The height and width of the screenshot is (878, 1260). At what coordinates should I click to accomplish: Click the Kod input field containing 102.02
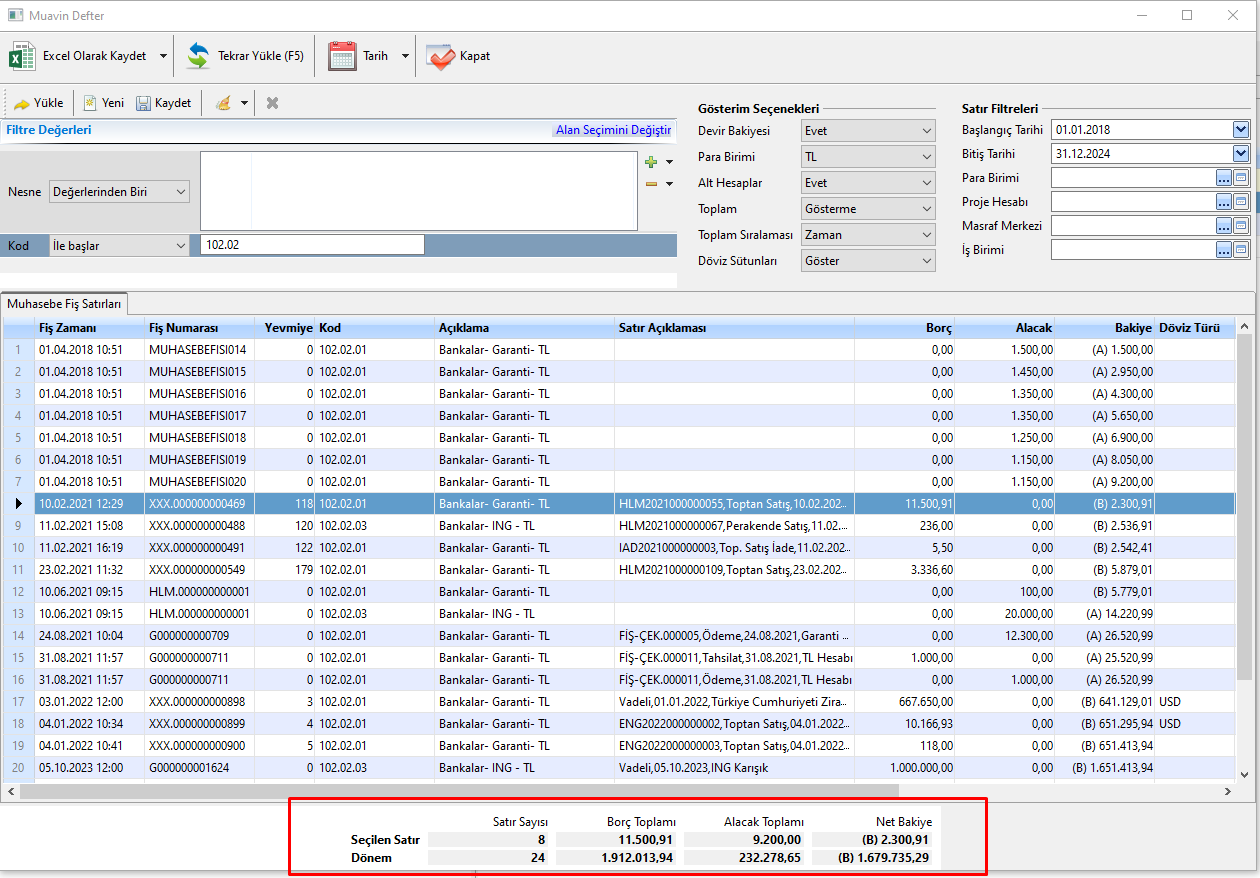click(x=310, y=246)
